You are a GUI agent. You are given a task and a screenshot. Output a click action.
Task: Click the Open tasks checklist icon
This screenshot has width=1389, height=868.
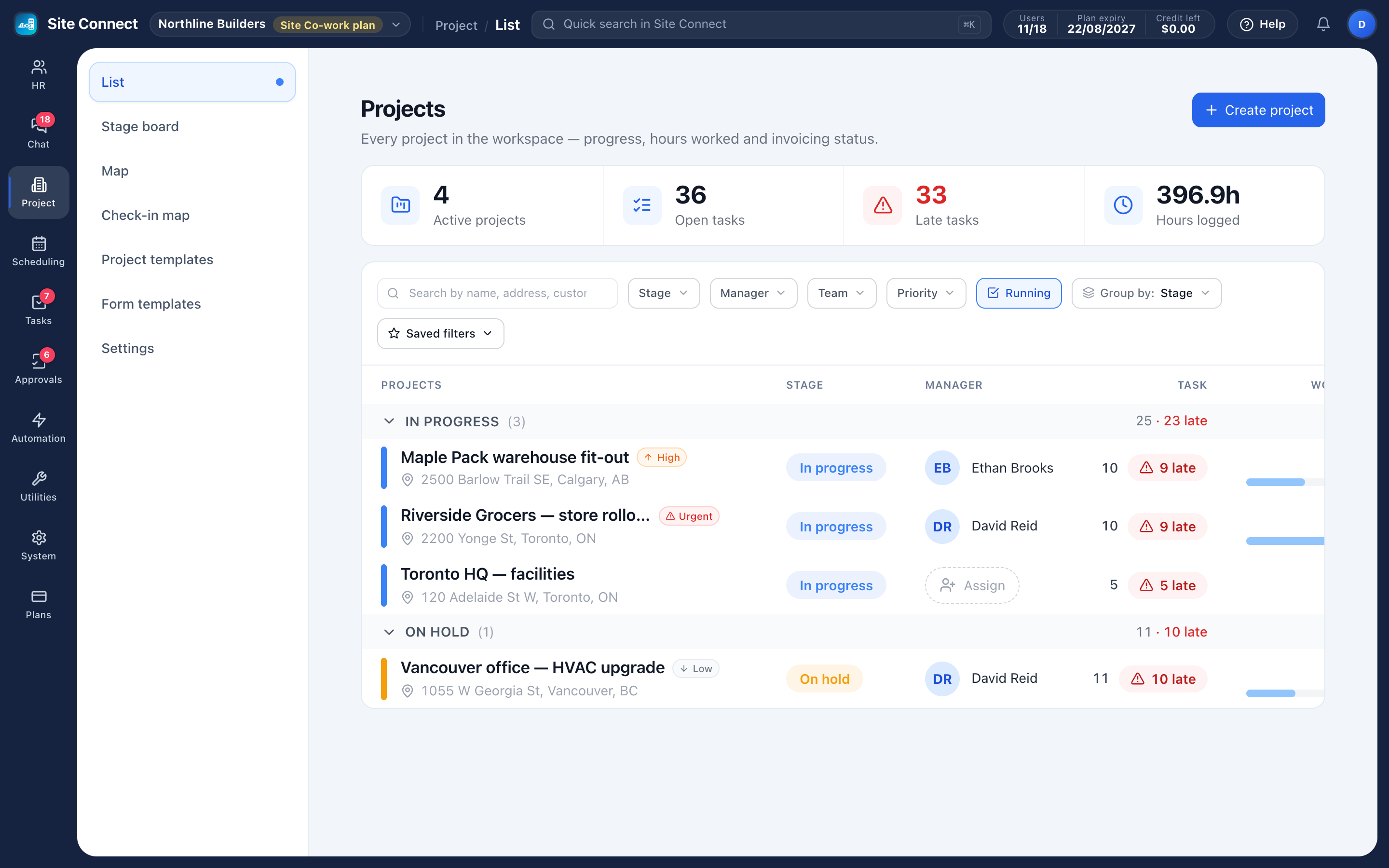[642, 205]
